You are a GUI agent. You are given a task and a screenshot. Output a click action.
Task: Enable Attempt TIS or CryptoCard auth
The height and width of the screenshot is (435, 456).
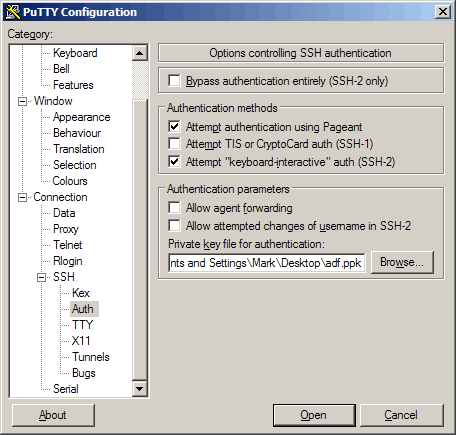click(x=174, y=144)
